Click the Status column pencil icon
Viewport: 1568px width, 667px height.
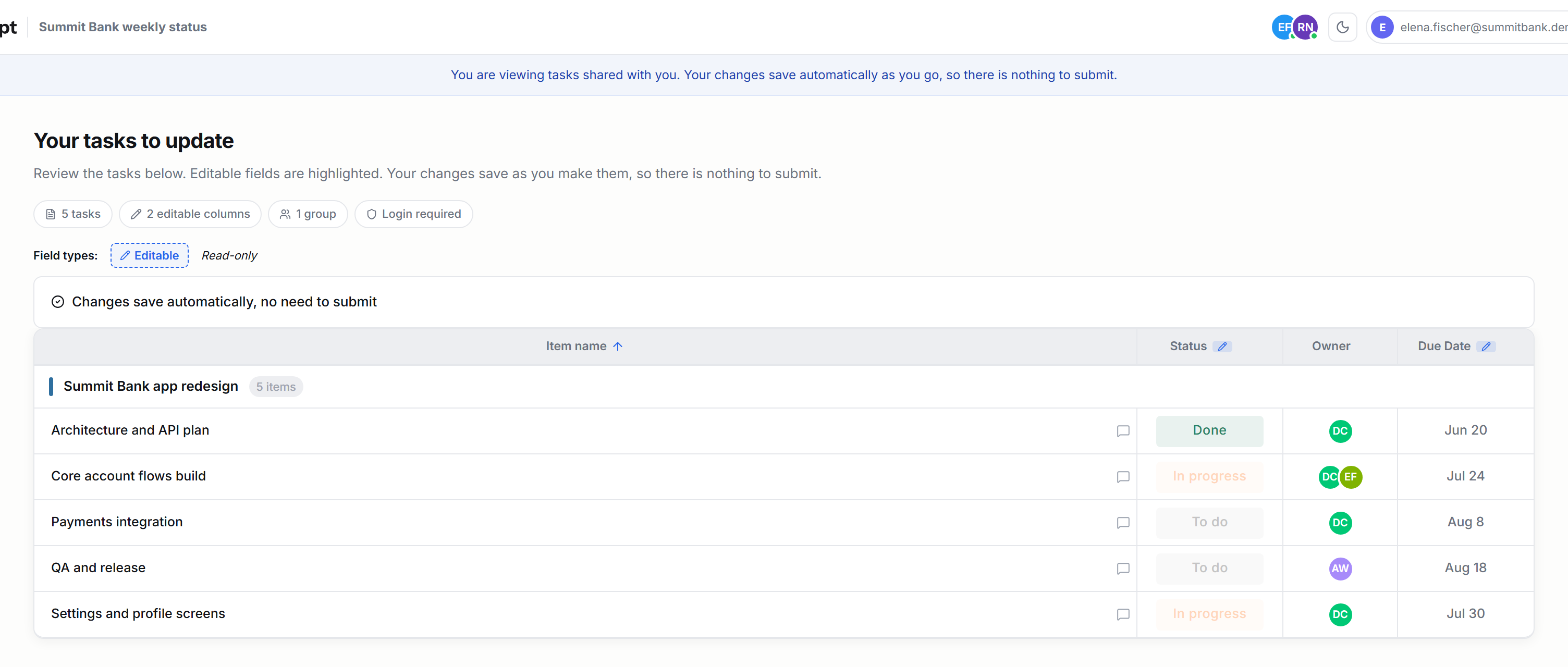click(x=1222, y=347)
